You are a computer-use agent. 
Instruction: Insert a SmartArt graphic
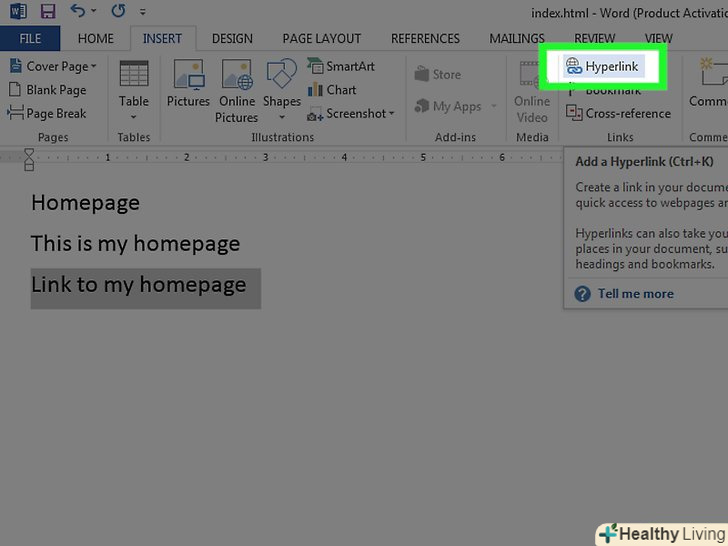coord(341,66)
